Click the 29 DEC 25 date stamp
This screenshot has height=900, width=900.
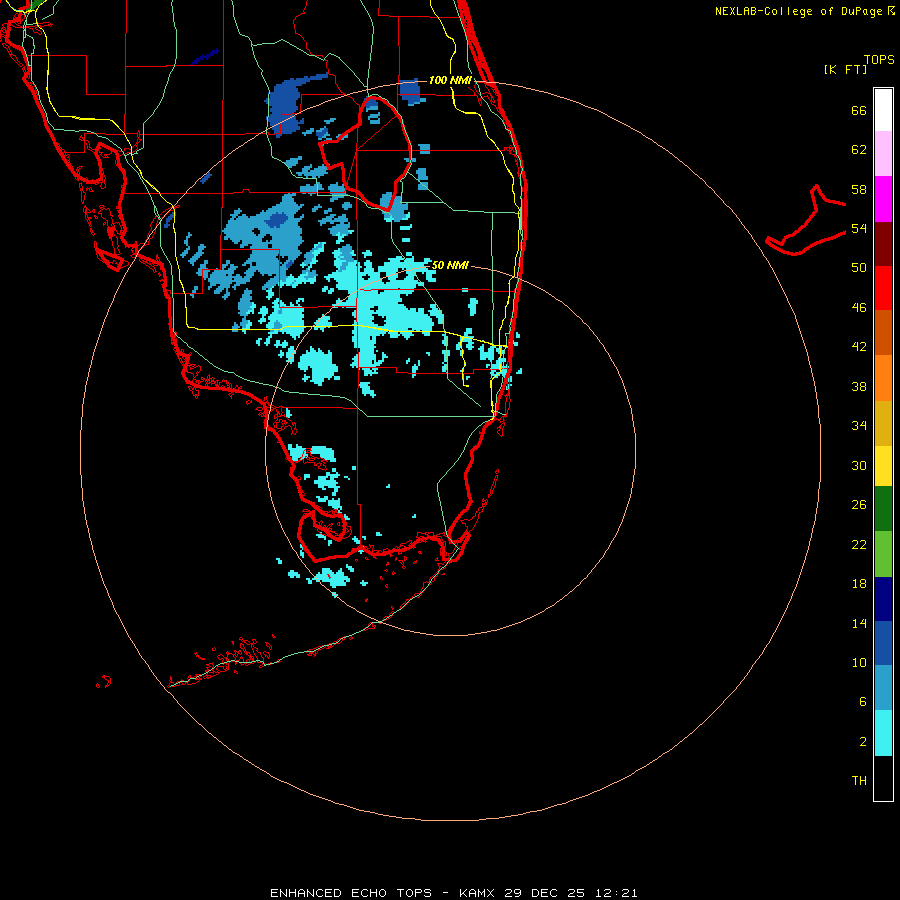pyautogui.click(x=545, y=893)
